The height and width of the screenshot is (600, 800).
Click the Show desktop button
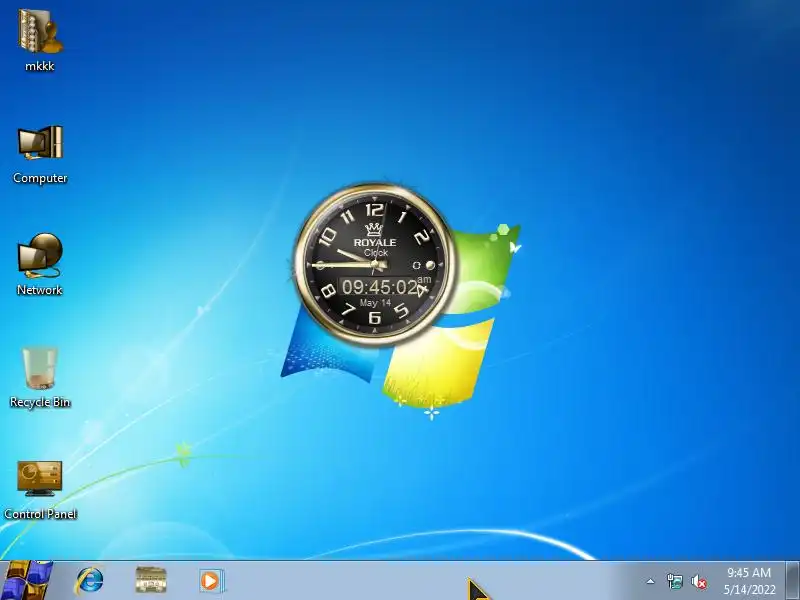pos(793,581)
